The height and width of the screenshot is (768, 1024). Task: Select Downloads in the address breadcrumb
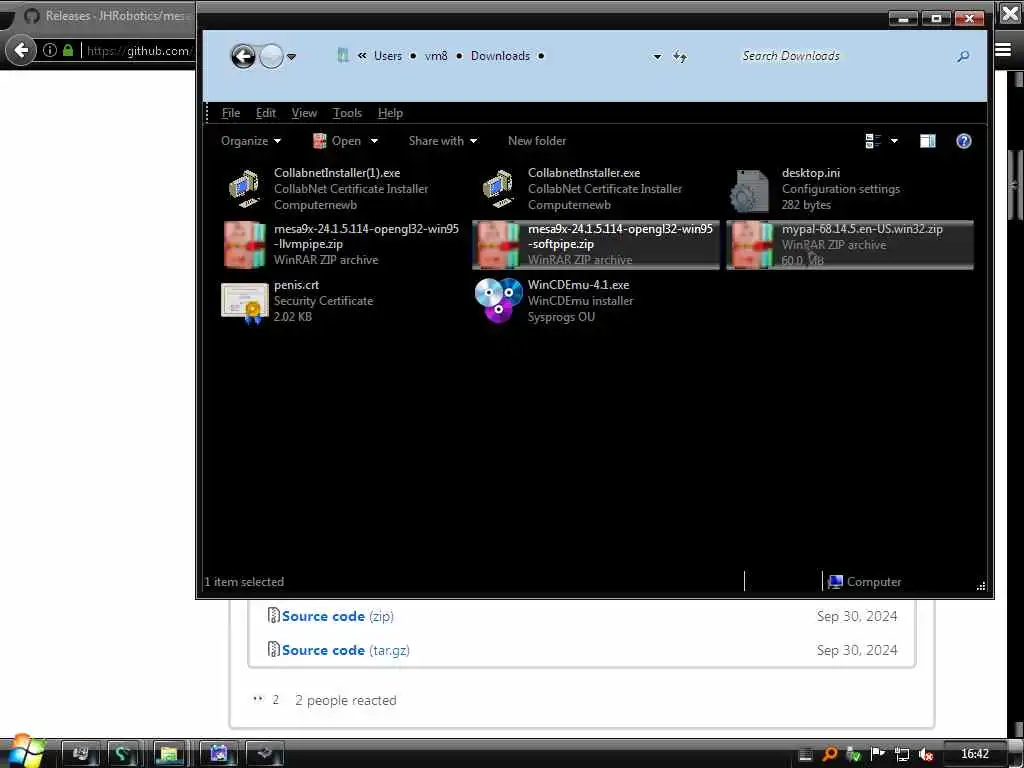pyautogui.click(x=500, y=56)
